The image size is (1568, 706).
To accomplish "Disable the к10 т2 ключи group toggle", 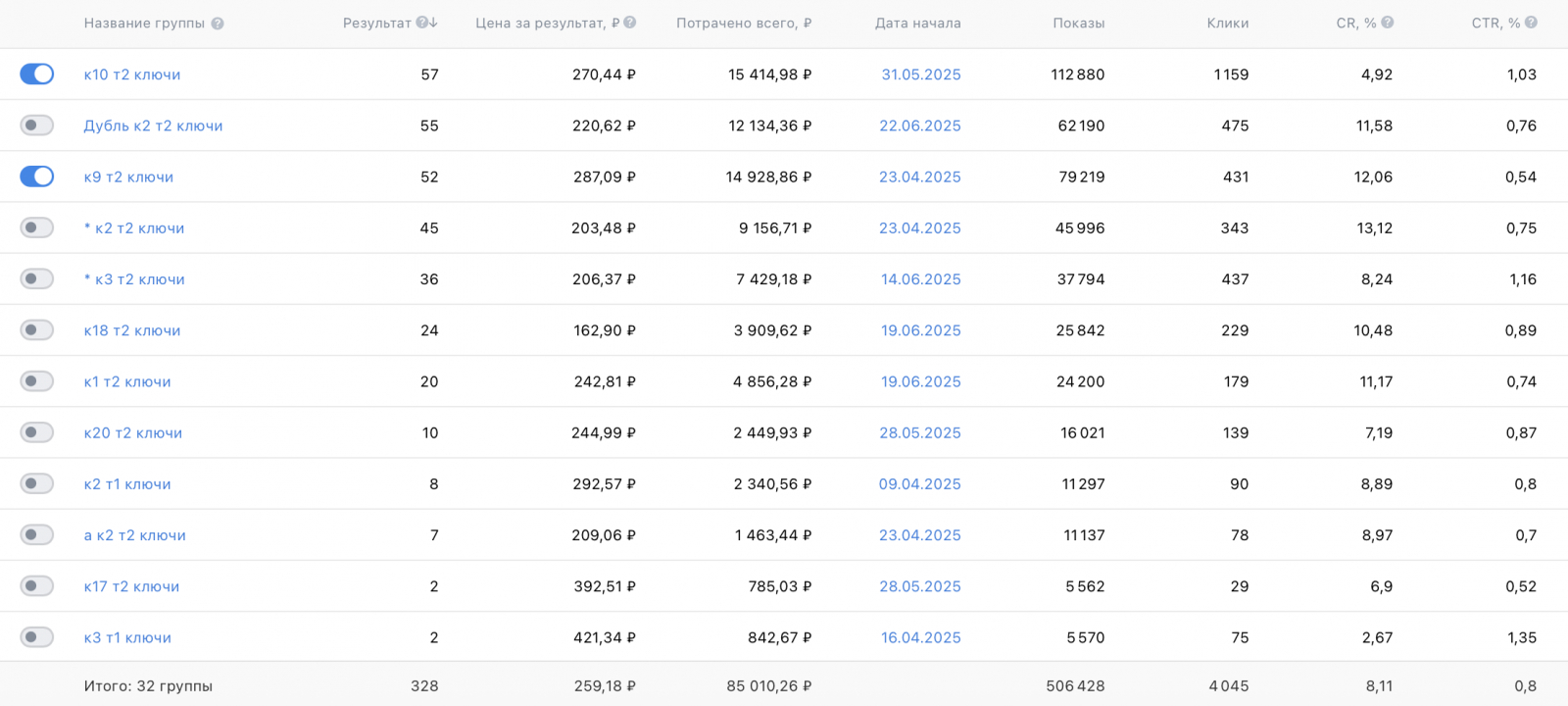I will [37, 75].
